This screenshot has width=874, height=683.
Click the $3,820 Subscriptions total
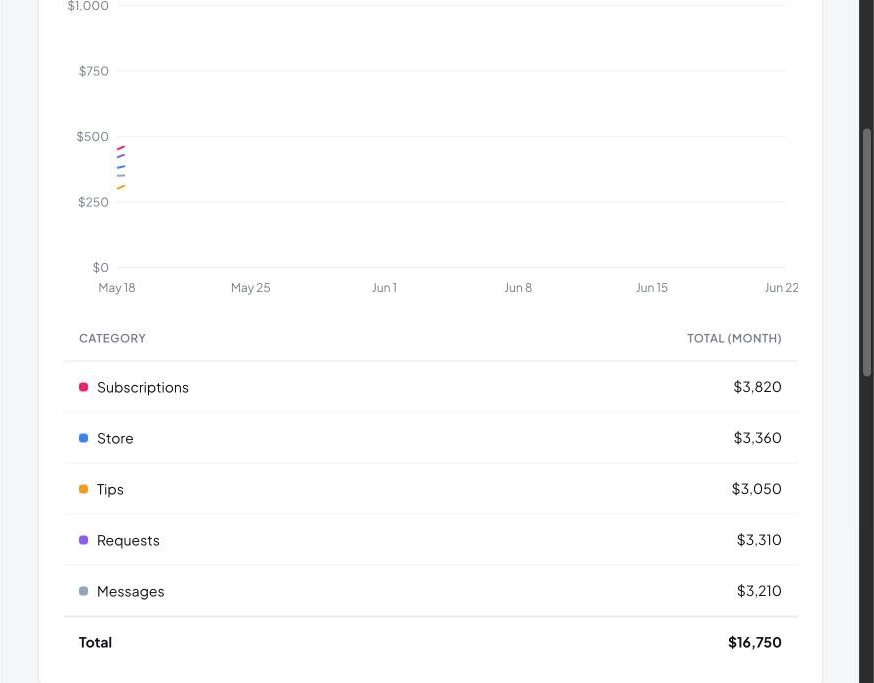point(757,387)
